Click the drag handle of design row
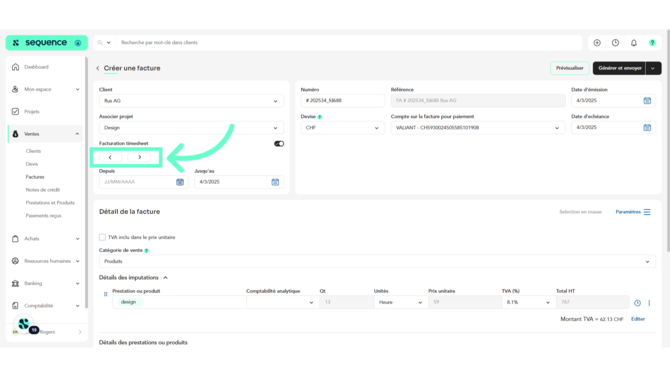 coord(106,294)
